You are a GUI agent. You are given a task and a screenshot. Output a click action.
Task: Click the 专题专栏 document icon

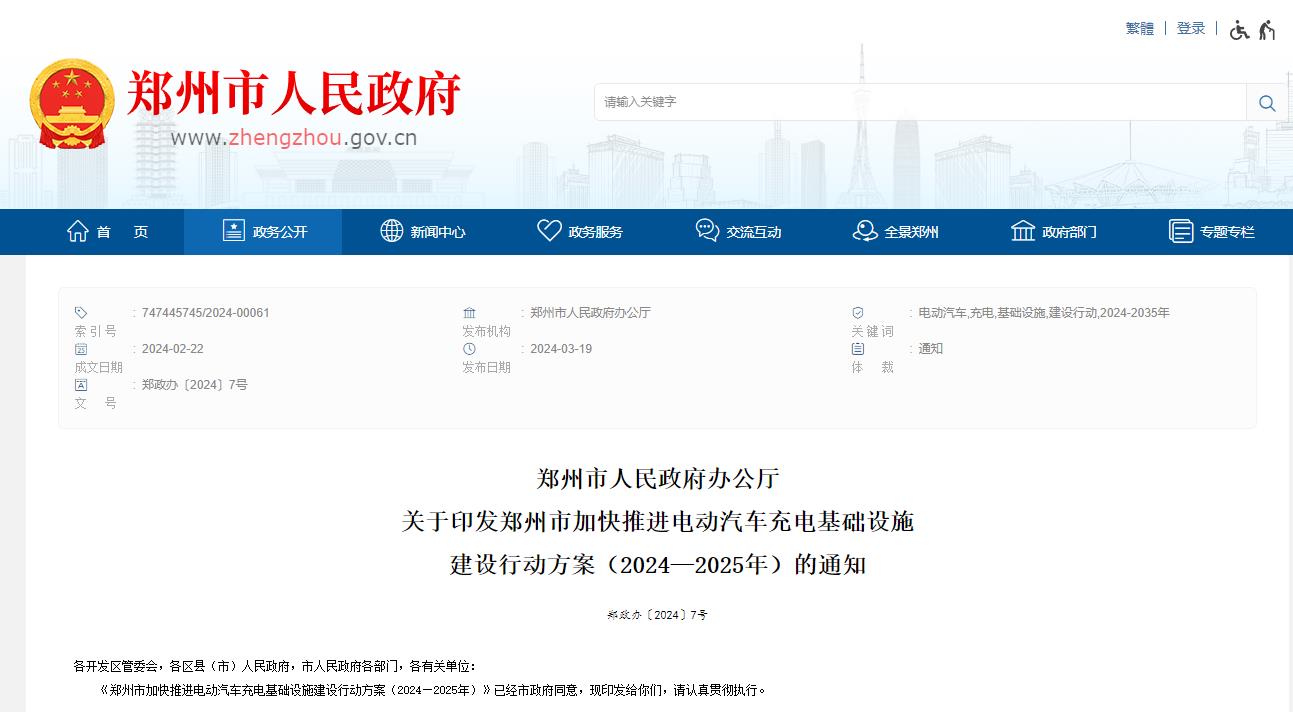pos(1181,231)
